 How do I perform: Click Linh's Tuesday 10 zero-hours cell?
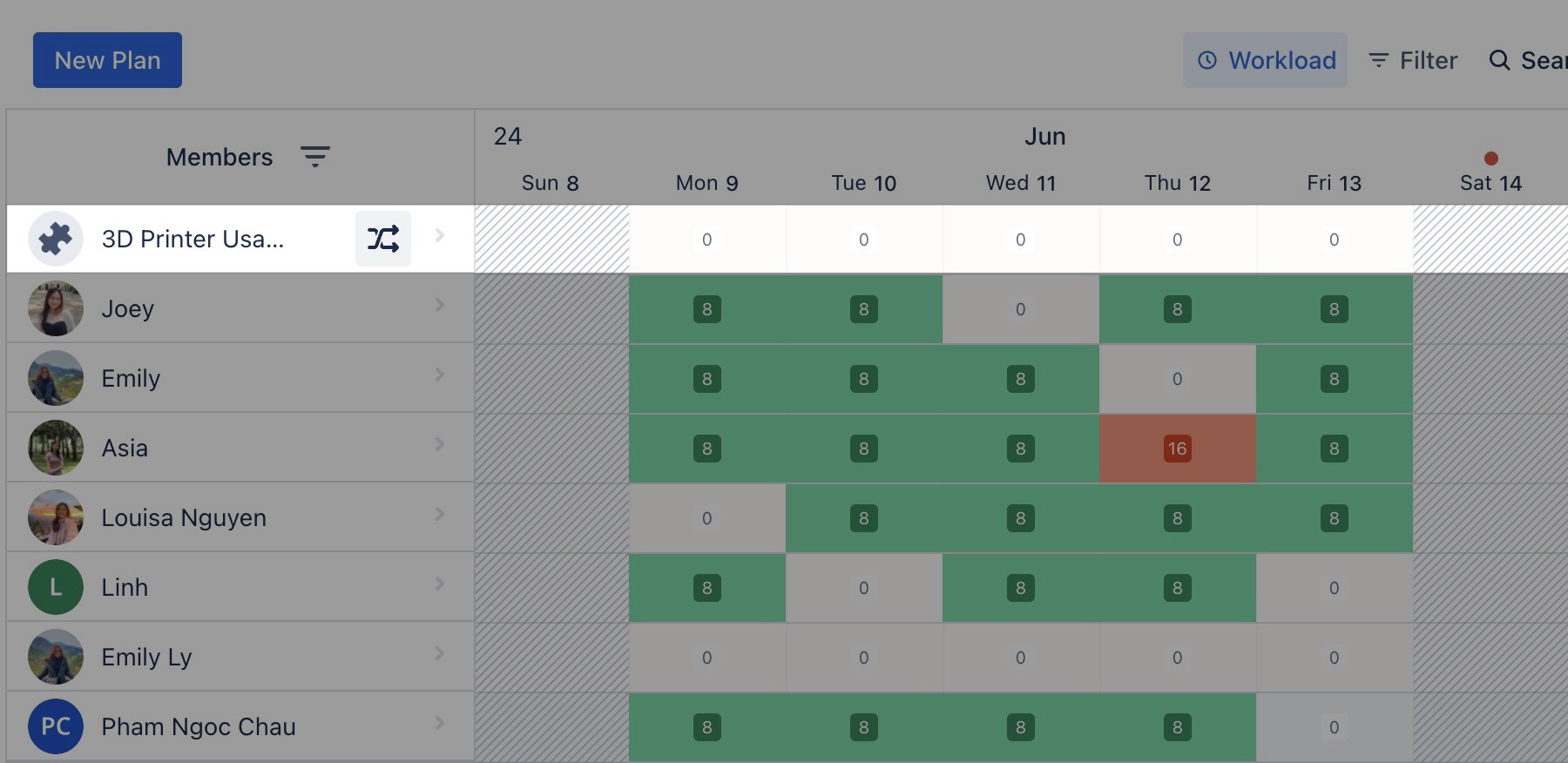863,588
